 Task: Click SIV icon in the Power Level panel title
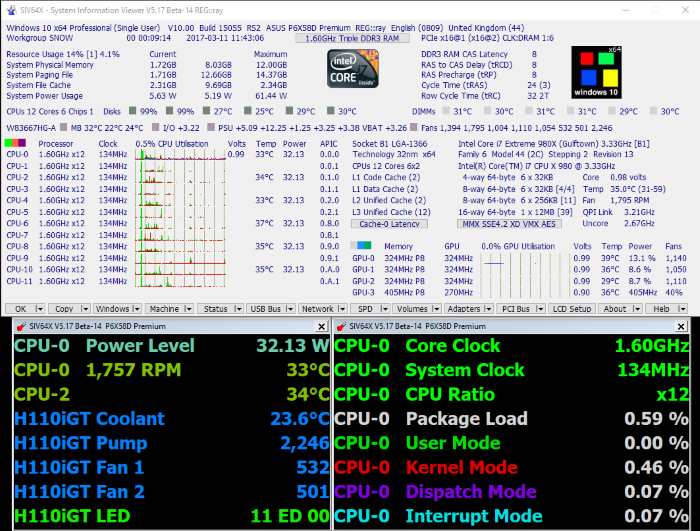point(21,326)
